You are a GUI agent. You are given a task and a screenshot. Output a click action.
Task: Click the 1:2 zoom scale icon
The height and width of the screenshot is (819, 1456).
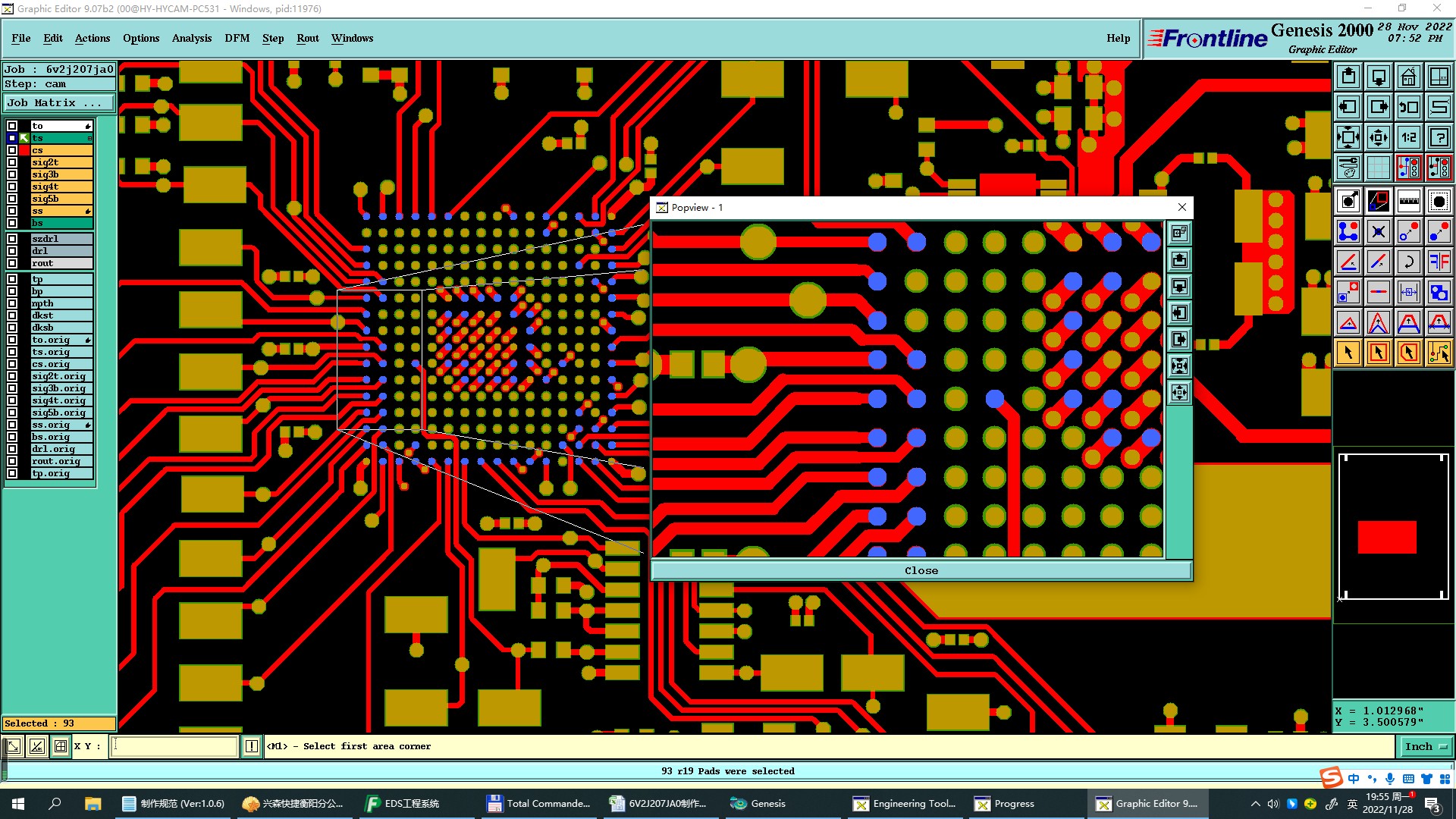(x=1408, y=137)
